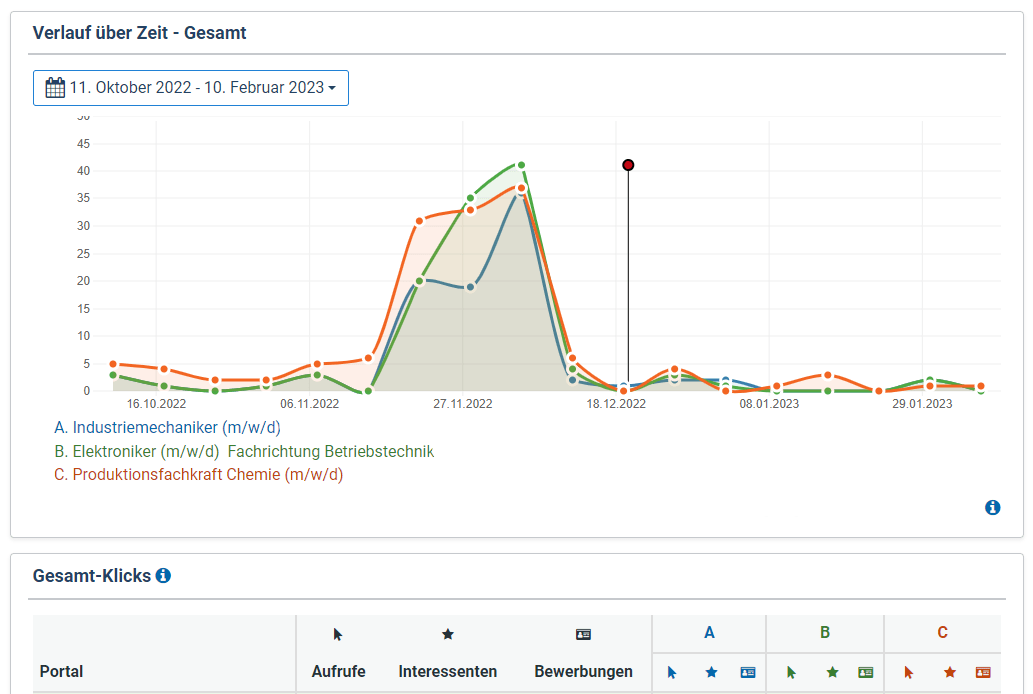Click green star icon under column B
Screen dimensions: 1033x694
coord(832,673)
